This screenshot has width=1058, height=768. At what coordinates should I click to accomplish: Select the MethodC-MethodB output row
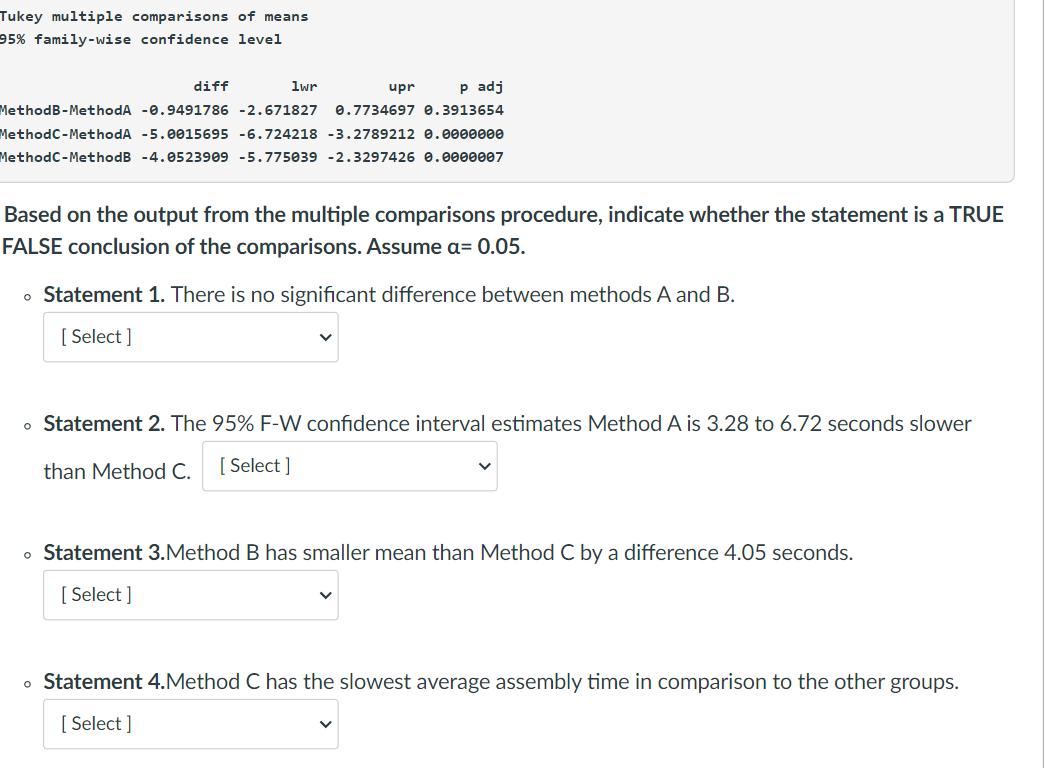click(x=252, y=157)
